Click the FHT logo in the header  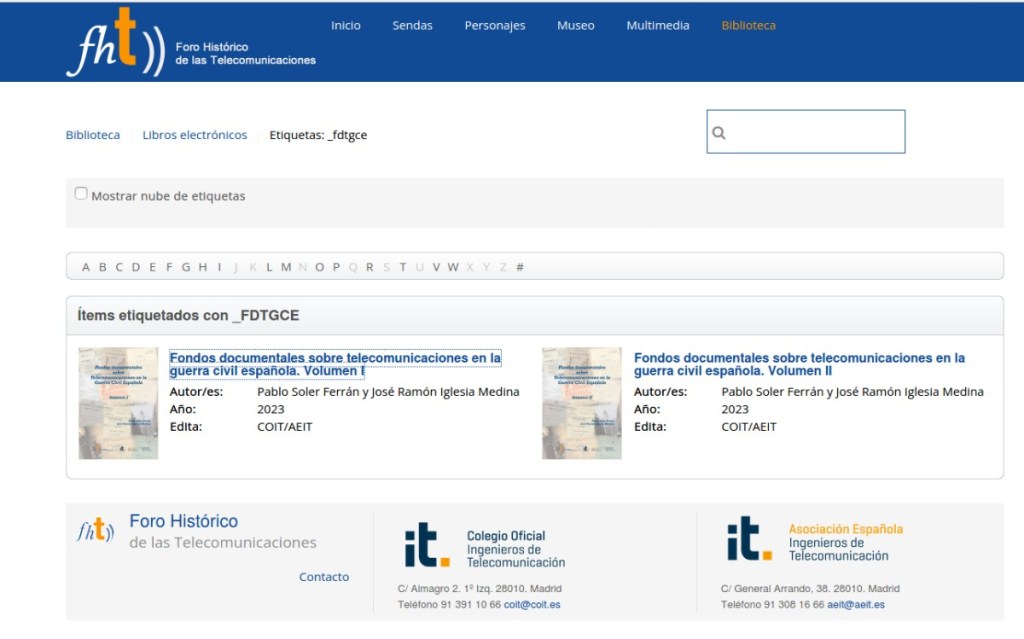point(115,43)
